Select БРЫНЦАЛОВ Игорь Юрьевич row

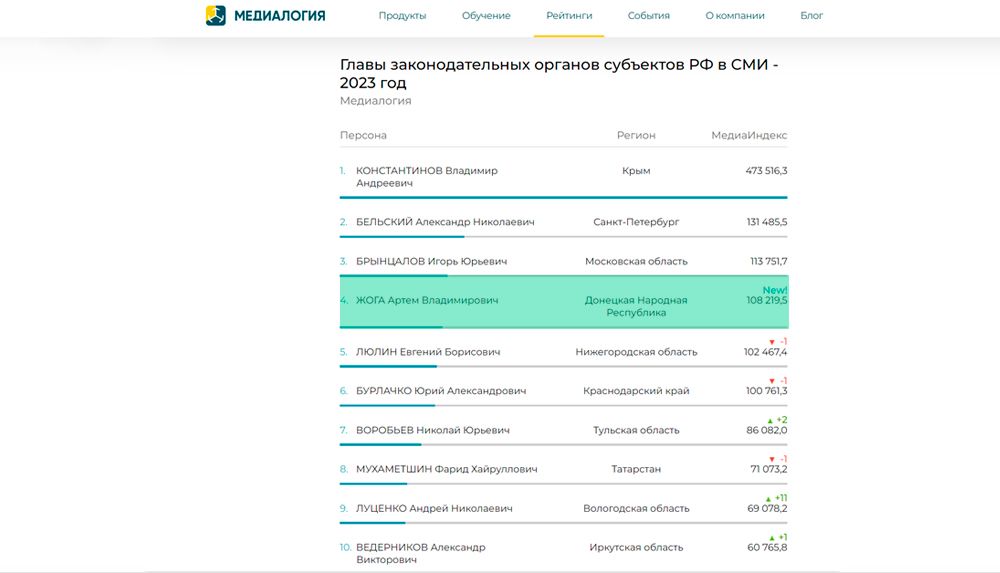point(431,261)
